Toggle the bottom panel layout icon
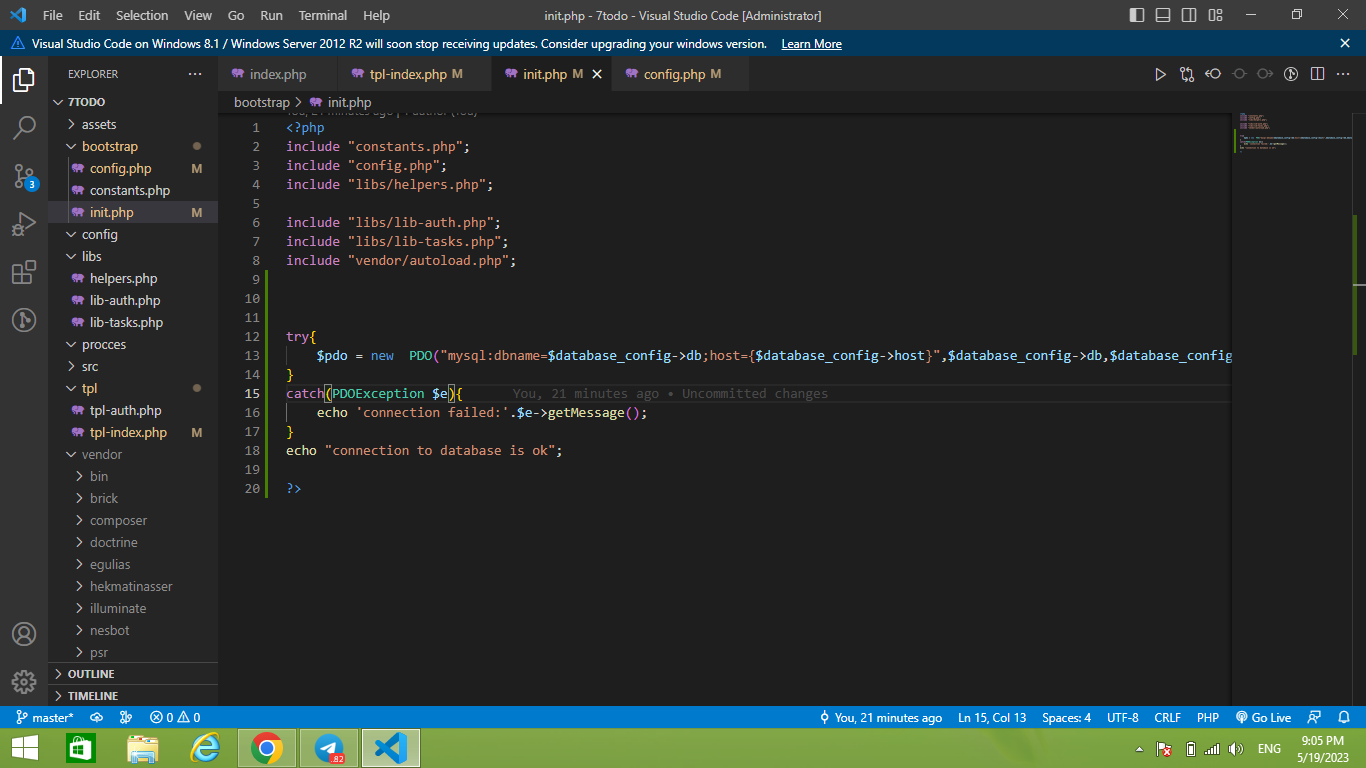This screenshot has width=1366, height=768. pyautogui.click(x=1163, y=15)
